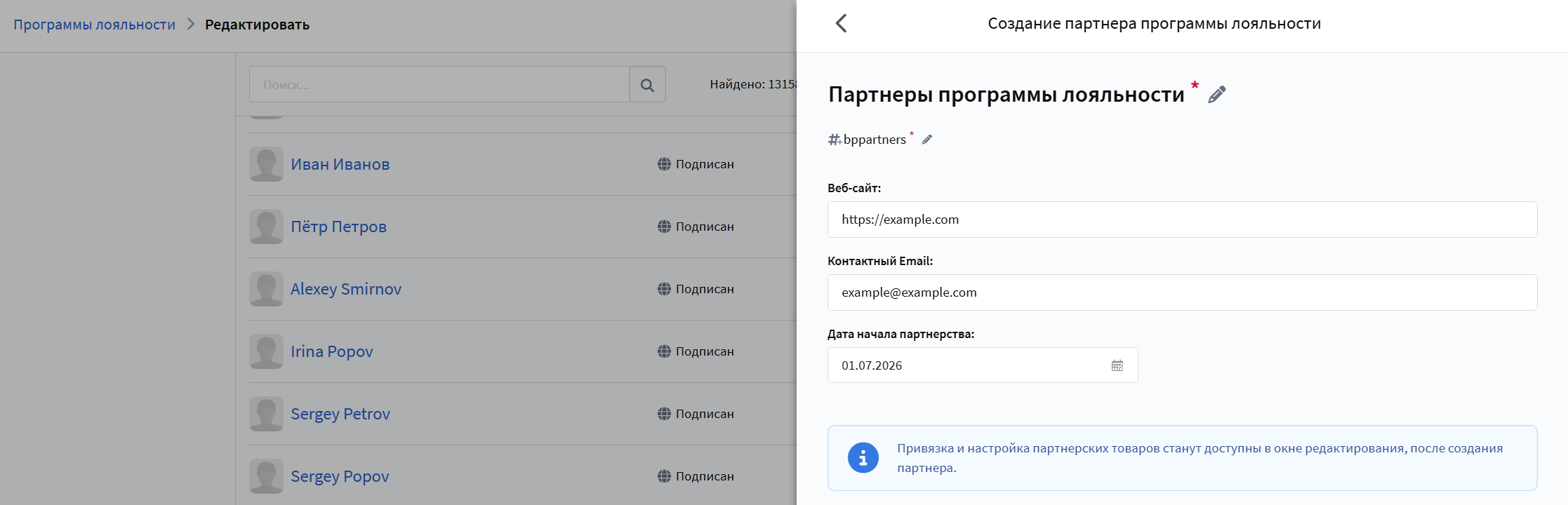The width and height of the screenshot is (1568, 505).
Task: Click Подписан status in Иван Иванов's row
Action: coord(705,164)
